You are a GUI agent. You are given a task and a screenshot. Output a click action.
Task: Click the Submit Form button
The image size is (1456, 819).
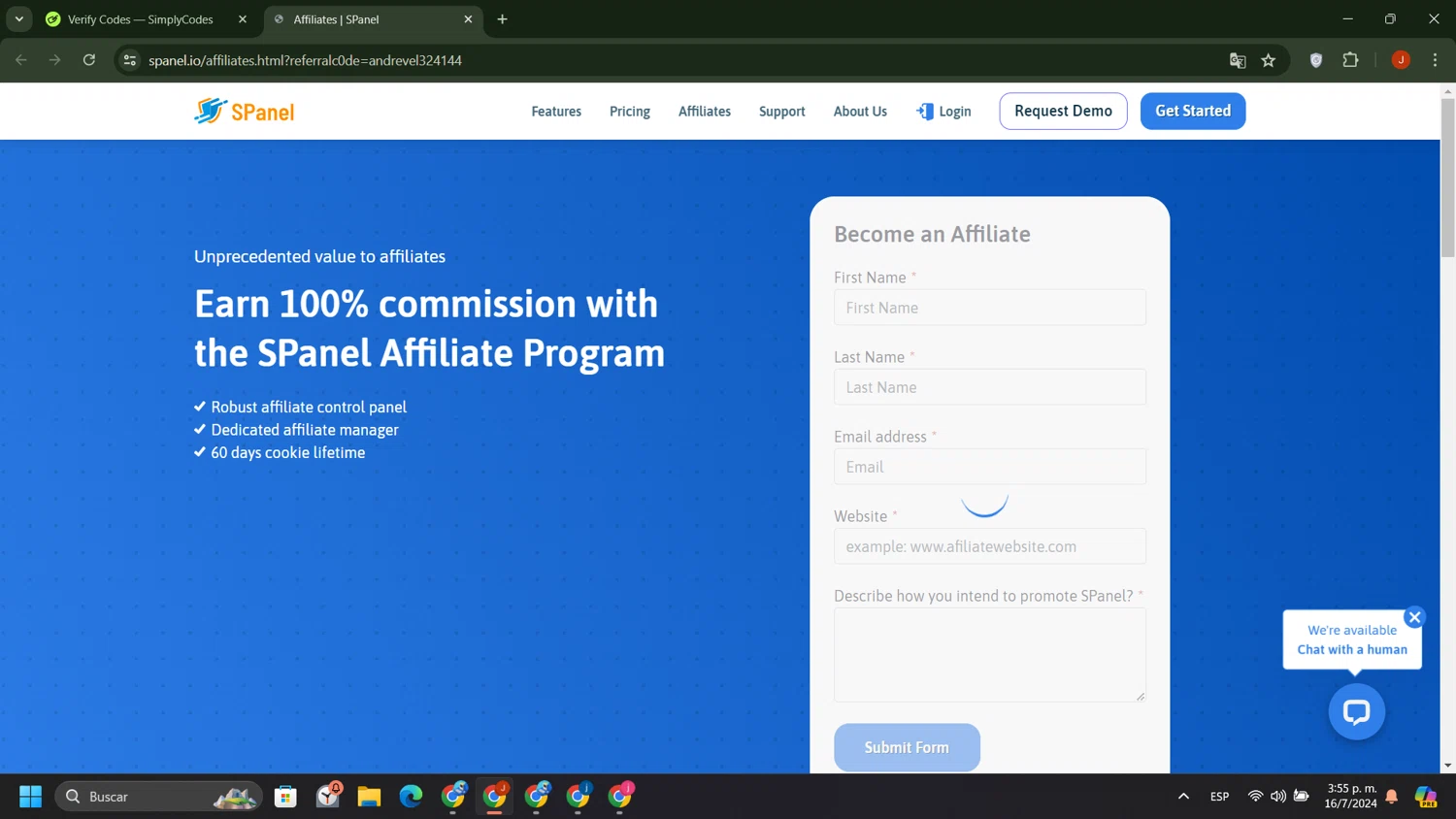907,747
